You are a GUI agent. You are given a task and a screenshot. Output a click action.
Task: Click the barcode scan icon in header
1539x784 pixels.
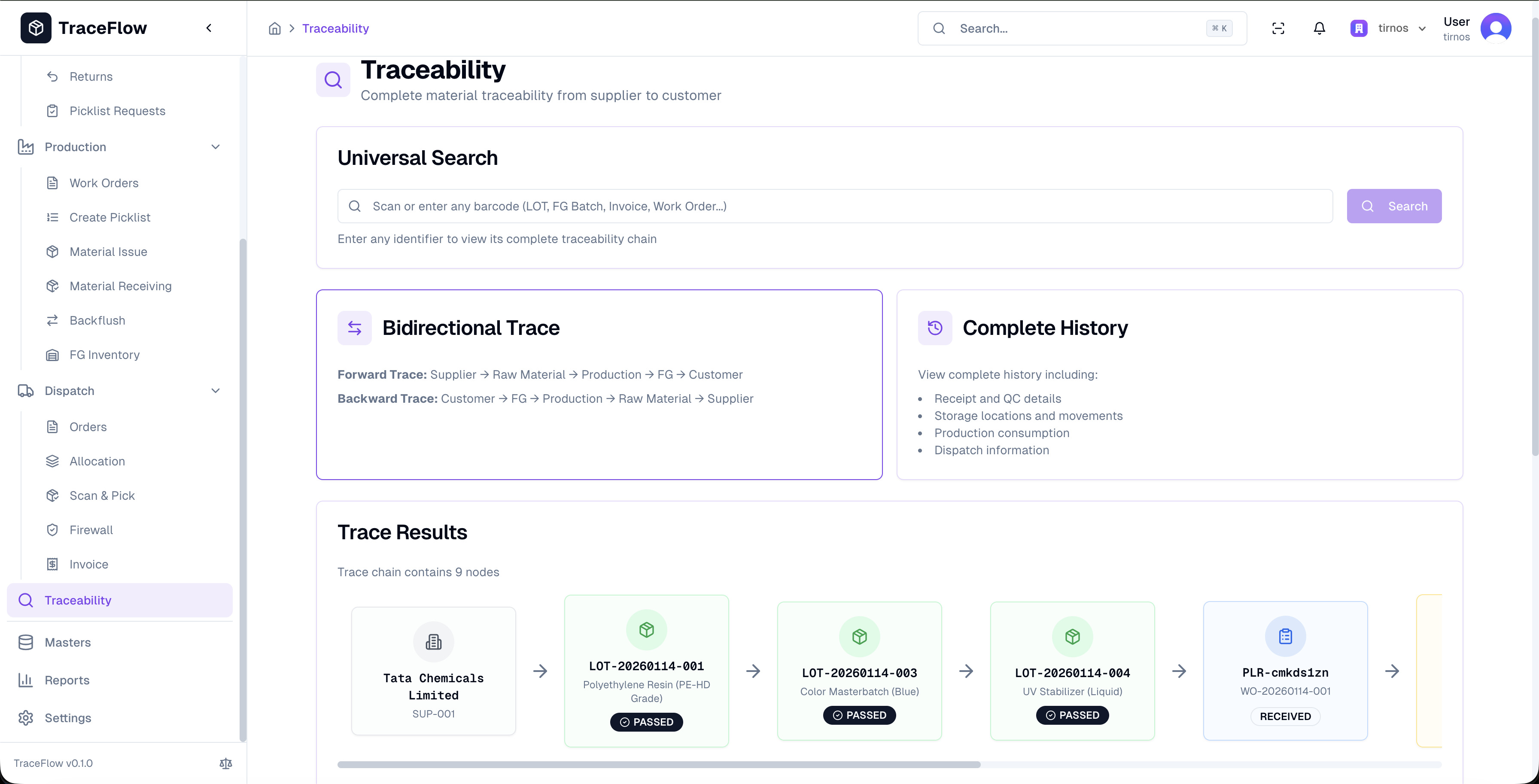coord(1278,28)
